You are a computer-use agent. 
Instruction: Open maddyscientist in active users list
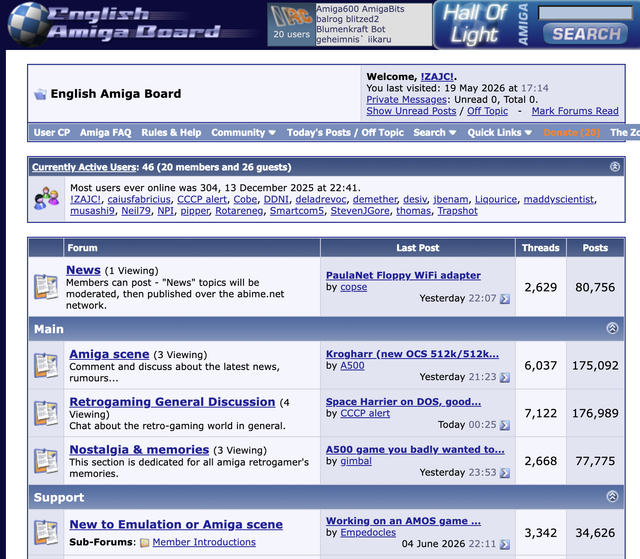(559, 200)
